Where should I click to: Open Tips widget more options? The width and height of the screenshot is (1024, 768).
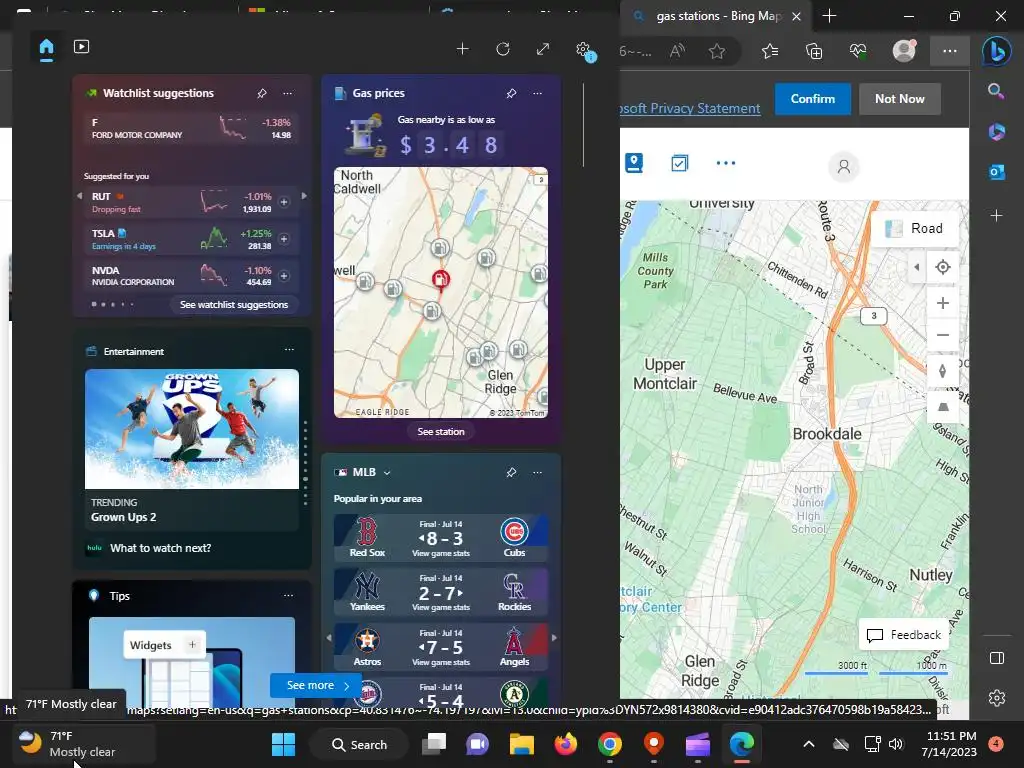point(289,596)
